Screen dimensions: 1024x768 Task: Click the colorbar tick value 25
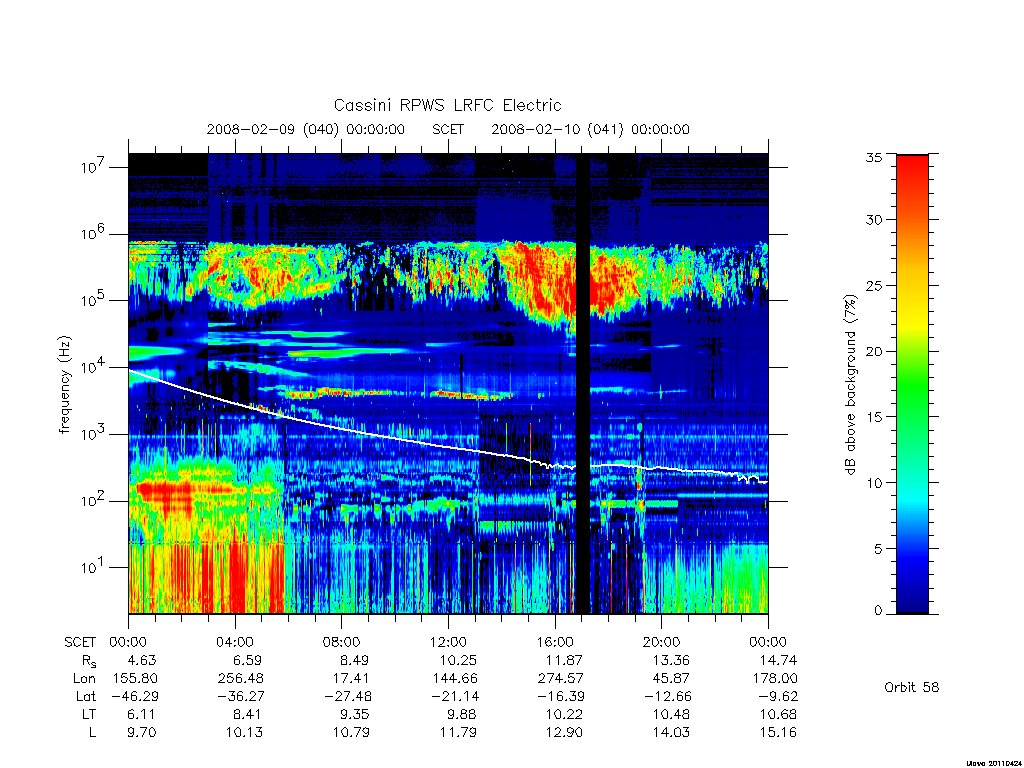point(873,285)
